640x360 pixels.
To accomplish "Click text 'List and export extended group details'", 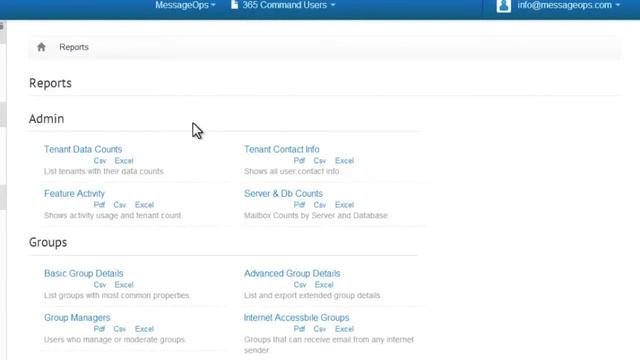I will coord(312,296).
